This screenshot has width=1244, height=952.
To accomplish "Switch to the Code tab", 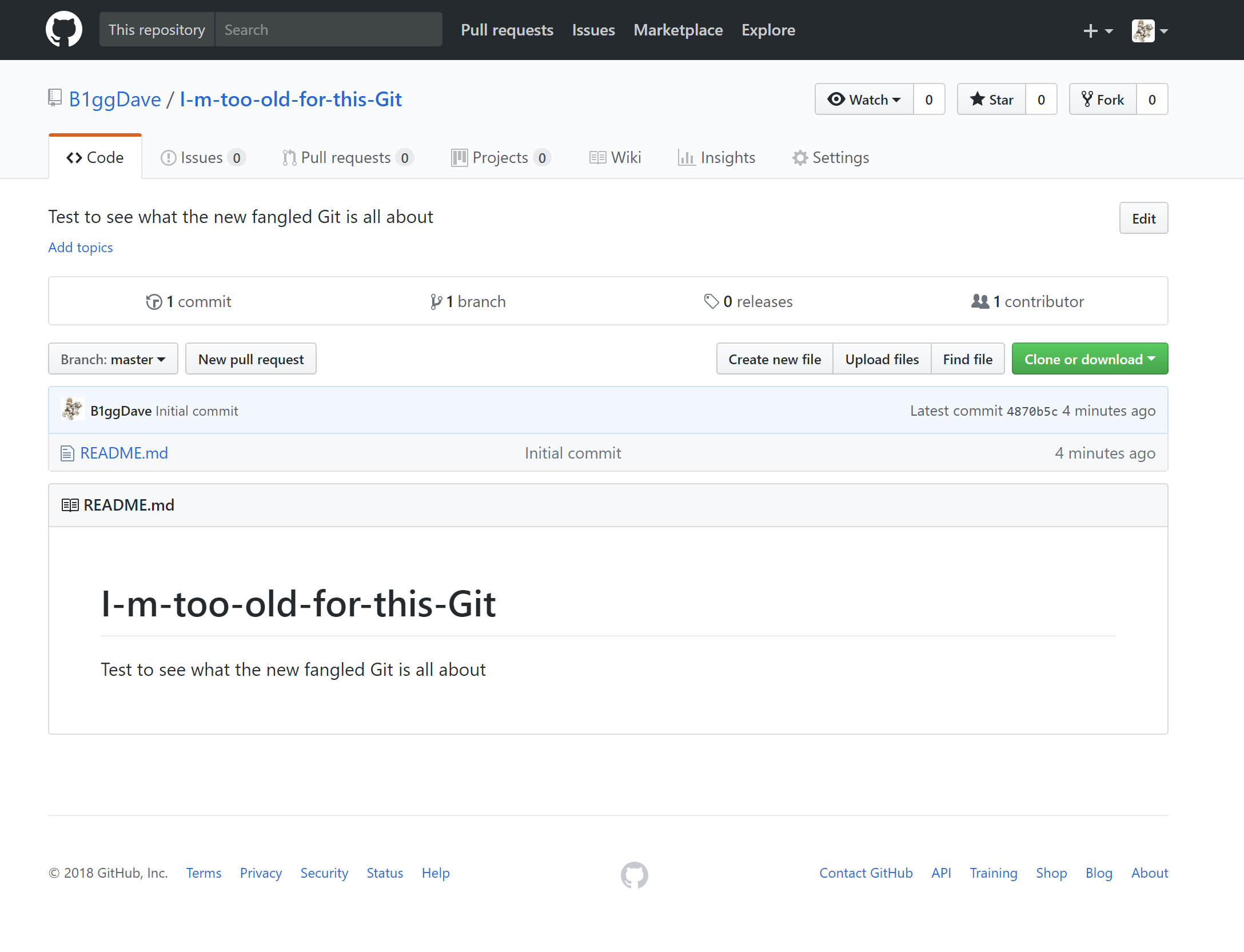I will (x=95, y=157).
